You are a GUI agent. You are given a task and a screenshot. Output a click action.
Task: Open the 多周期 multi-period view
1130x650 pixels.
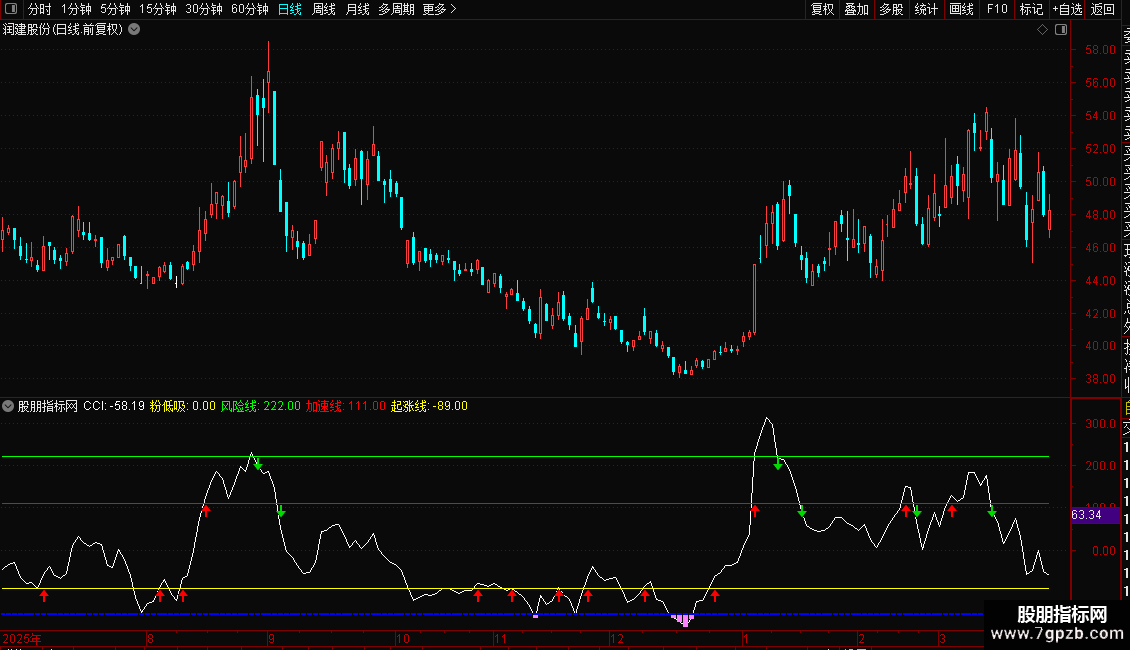click(396, 10)
